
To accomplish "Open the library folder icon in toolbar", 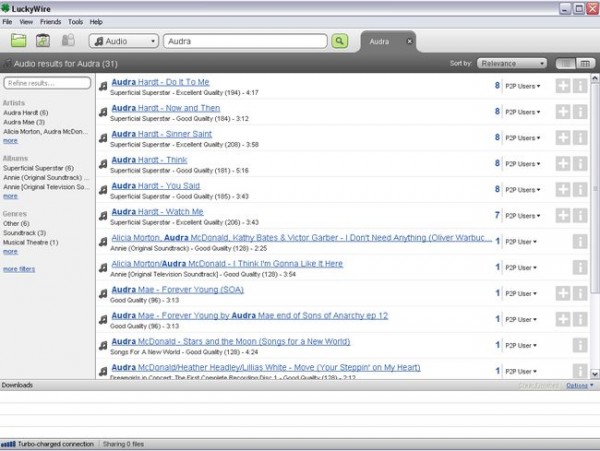I will pos(18,41).
